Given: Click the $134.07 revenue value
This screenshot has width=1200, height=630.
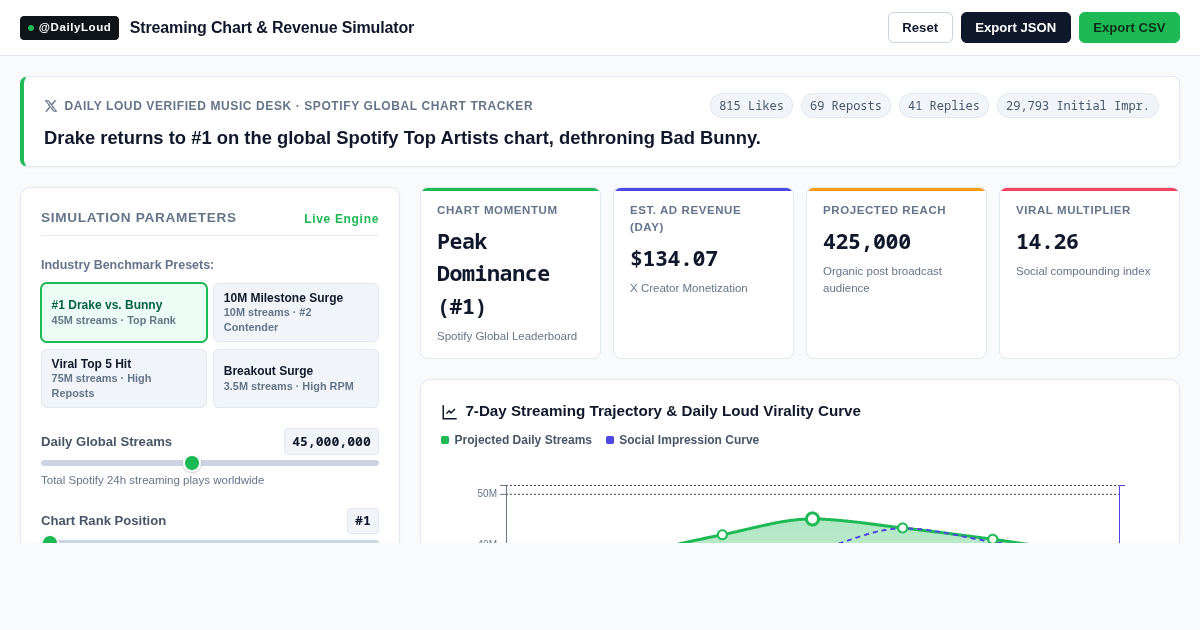Looking at the screenshot, I should (x=674, y=259).
